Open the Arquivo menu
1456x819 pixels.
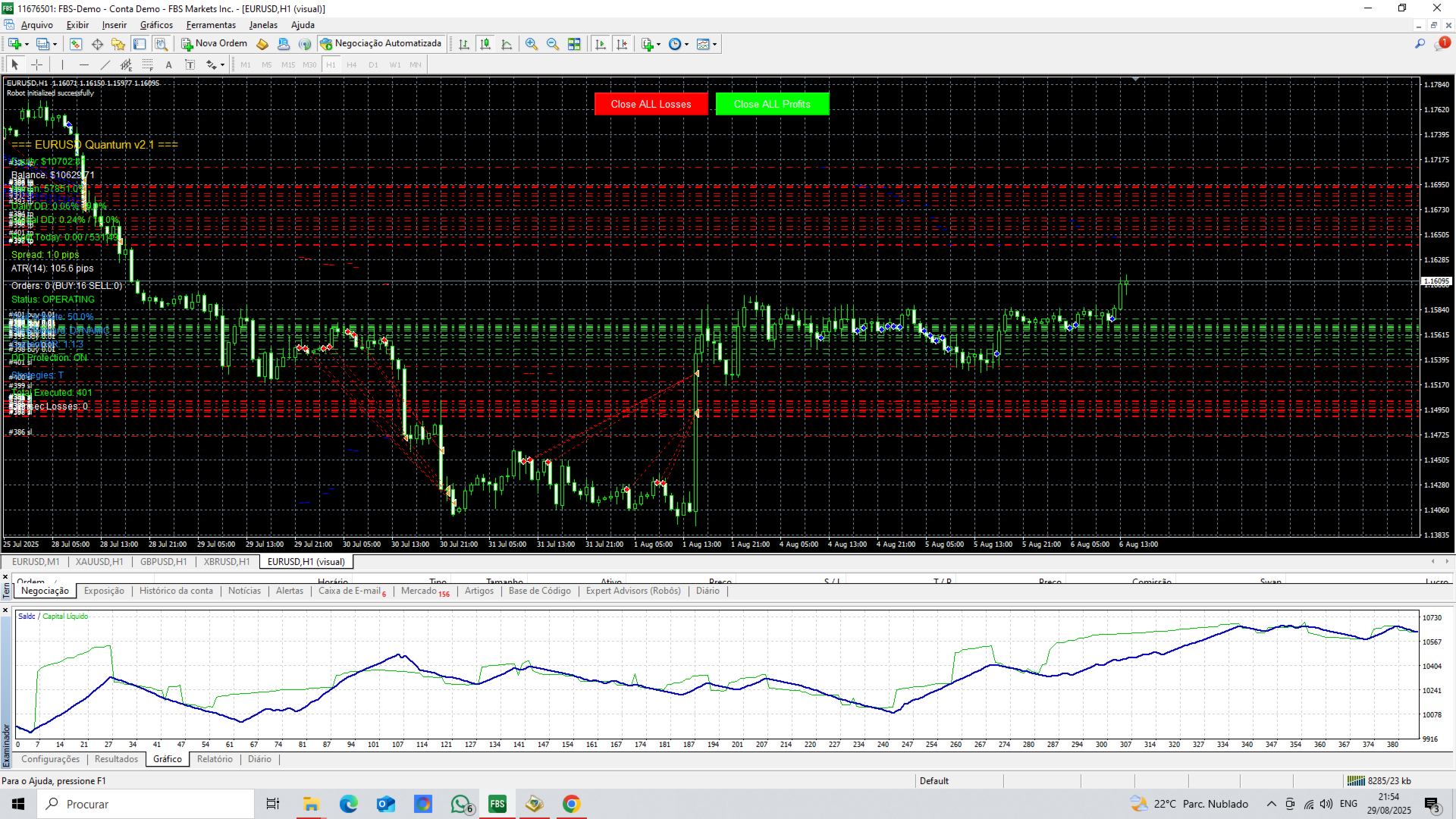(x=36, y=25)
